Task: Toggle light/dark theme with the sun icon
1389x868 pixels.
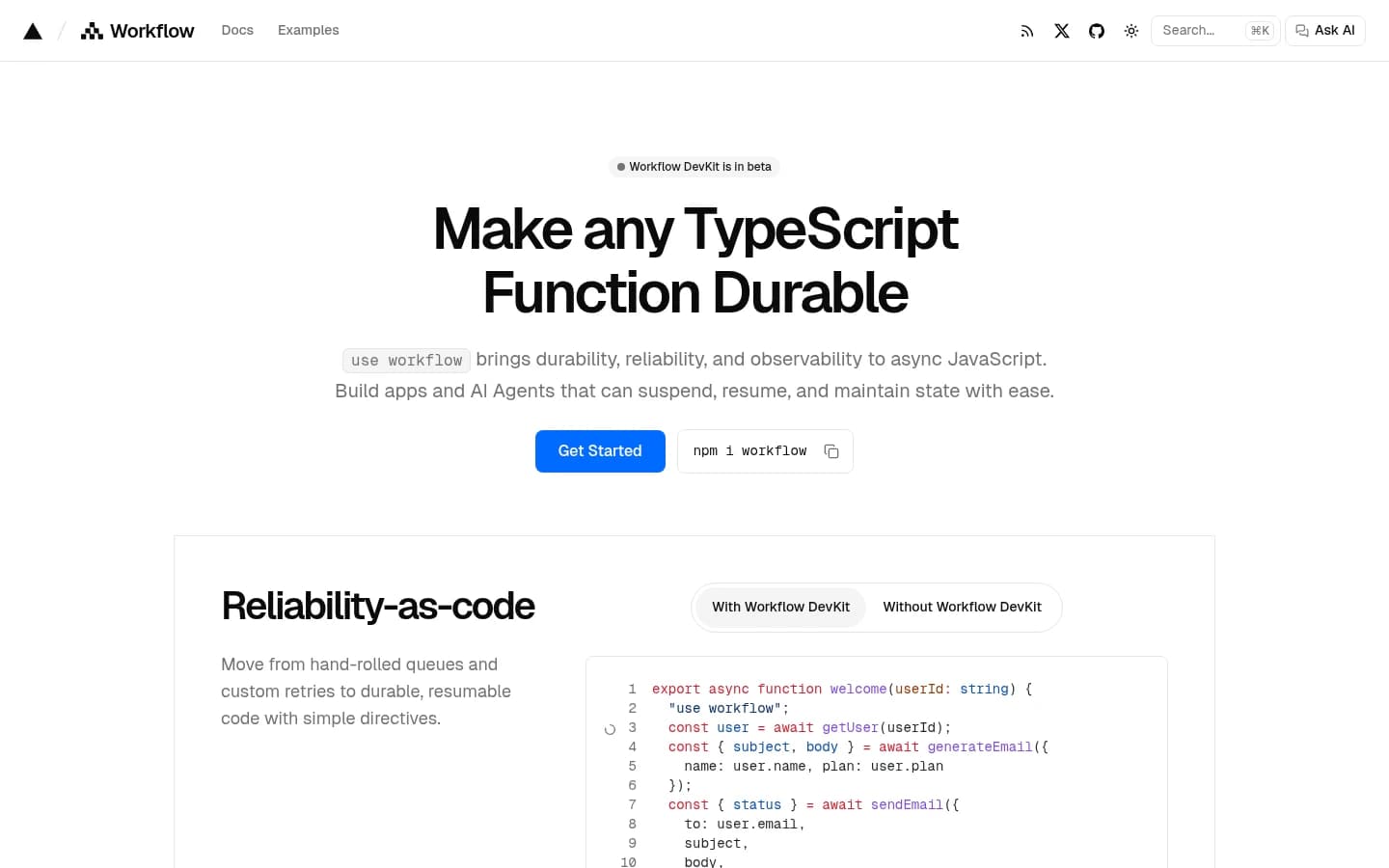Action: 1131,30
